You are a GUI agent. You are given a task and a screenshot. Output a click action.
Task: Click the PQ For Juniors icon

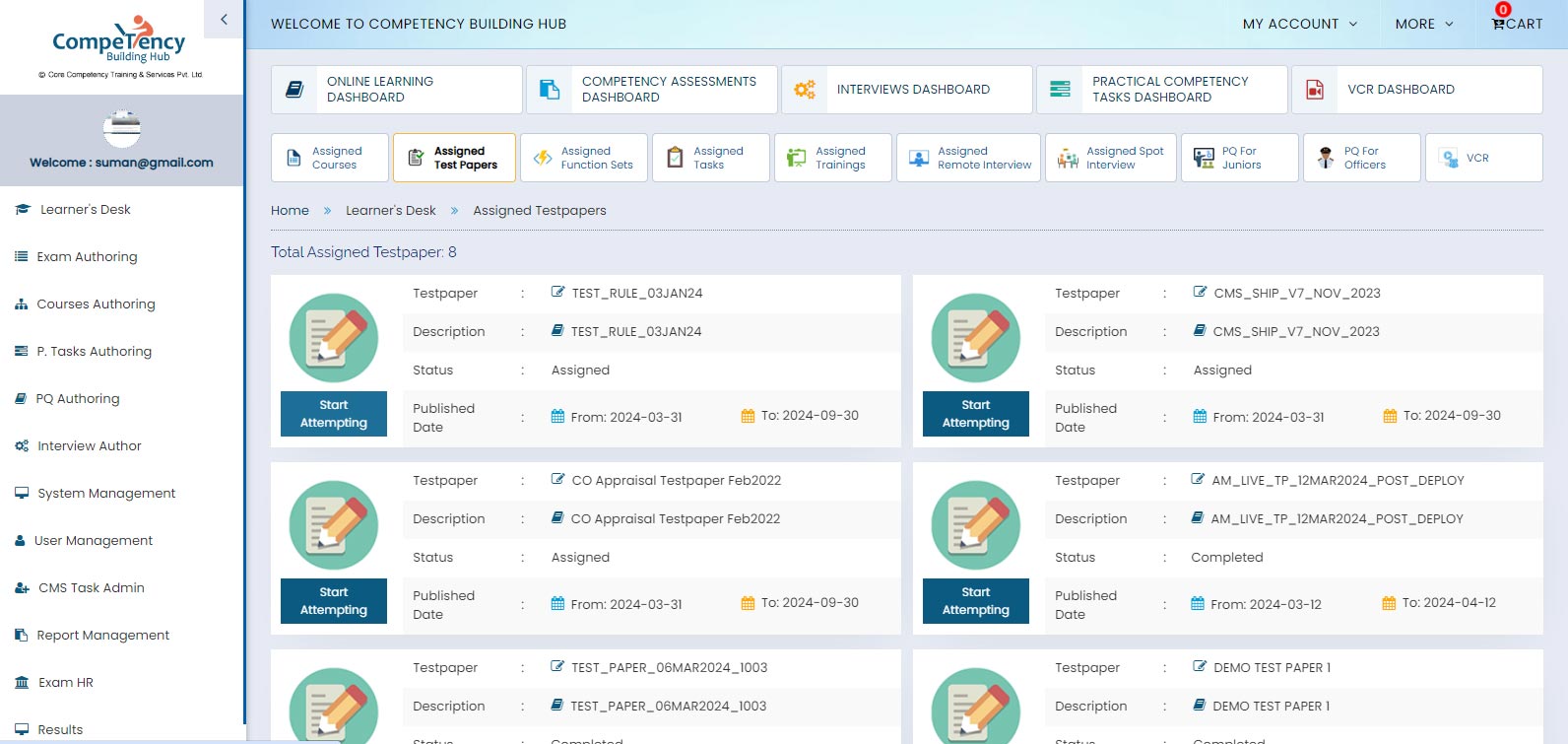[1204, 158]
